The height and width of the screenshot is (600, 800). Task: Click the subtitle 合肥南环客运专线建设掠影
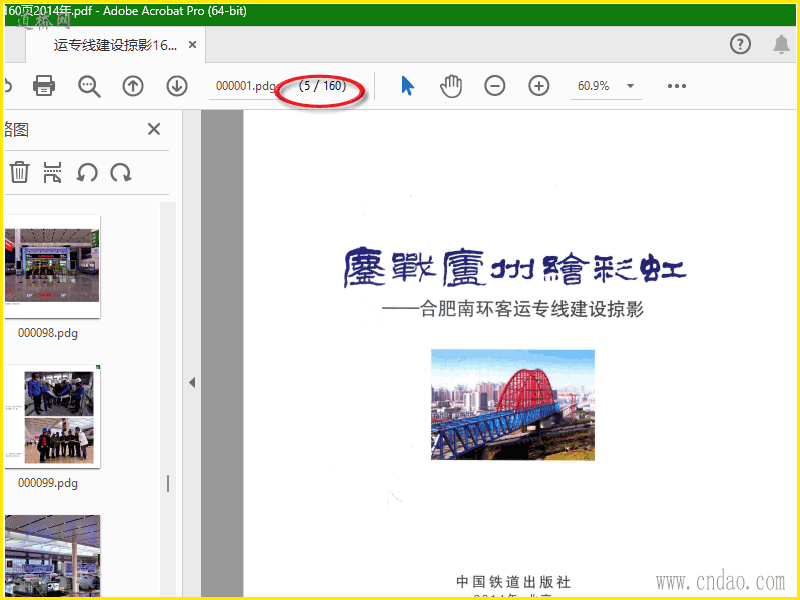(x=532, y=309)
